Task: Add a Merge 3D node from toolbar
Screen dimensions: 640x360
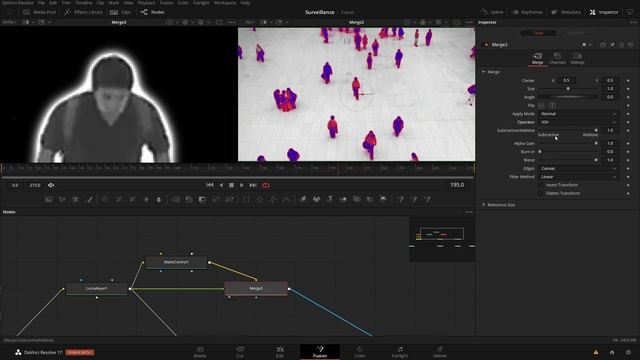Action: coord(343,199)
